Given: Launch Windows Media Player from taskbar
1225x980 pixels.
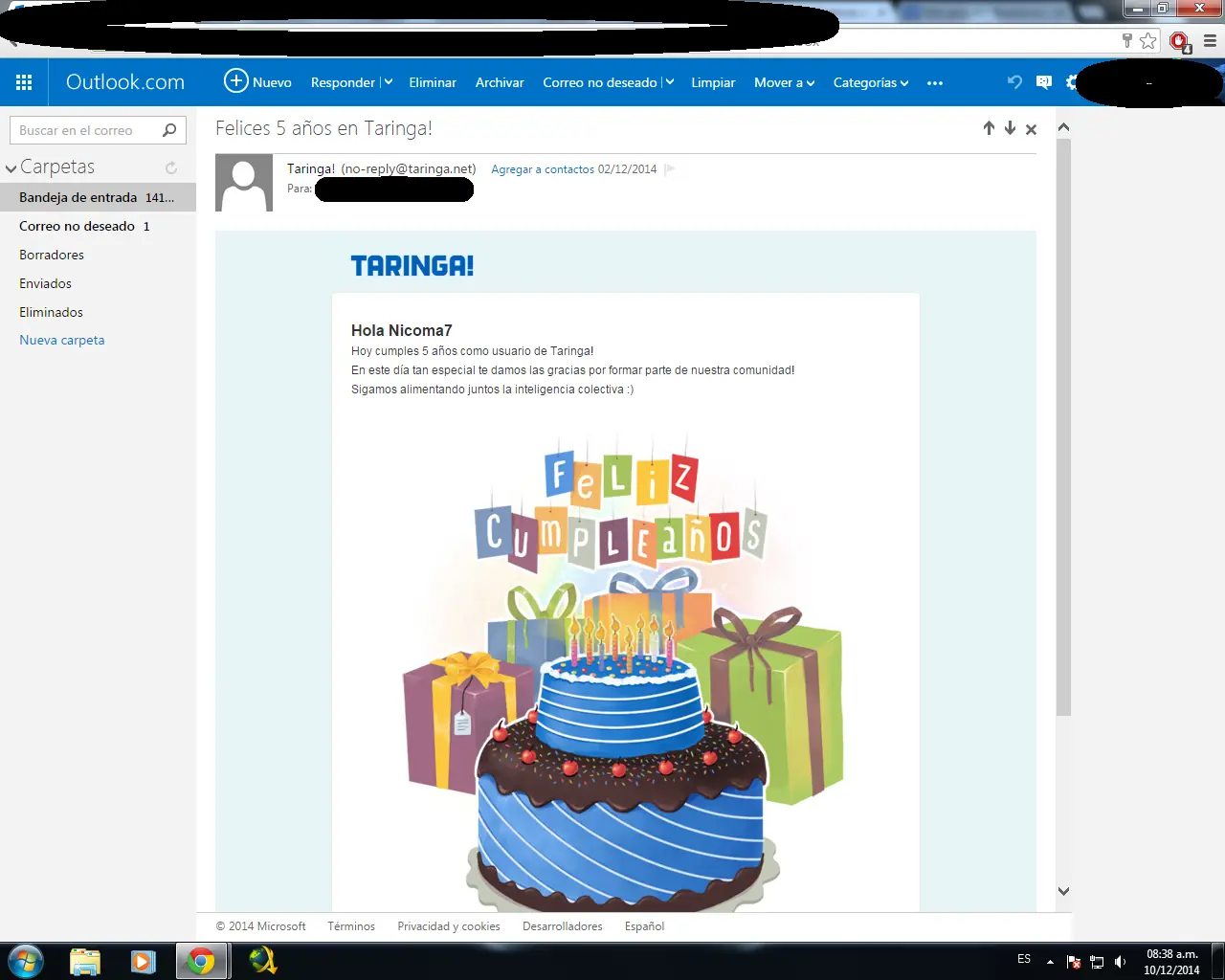Looking at the screenshot, I should coord(143,961).
